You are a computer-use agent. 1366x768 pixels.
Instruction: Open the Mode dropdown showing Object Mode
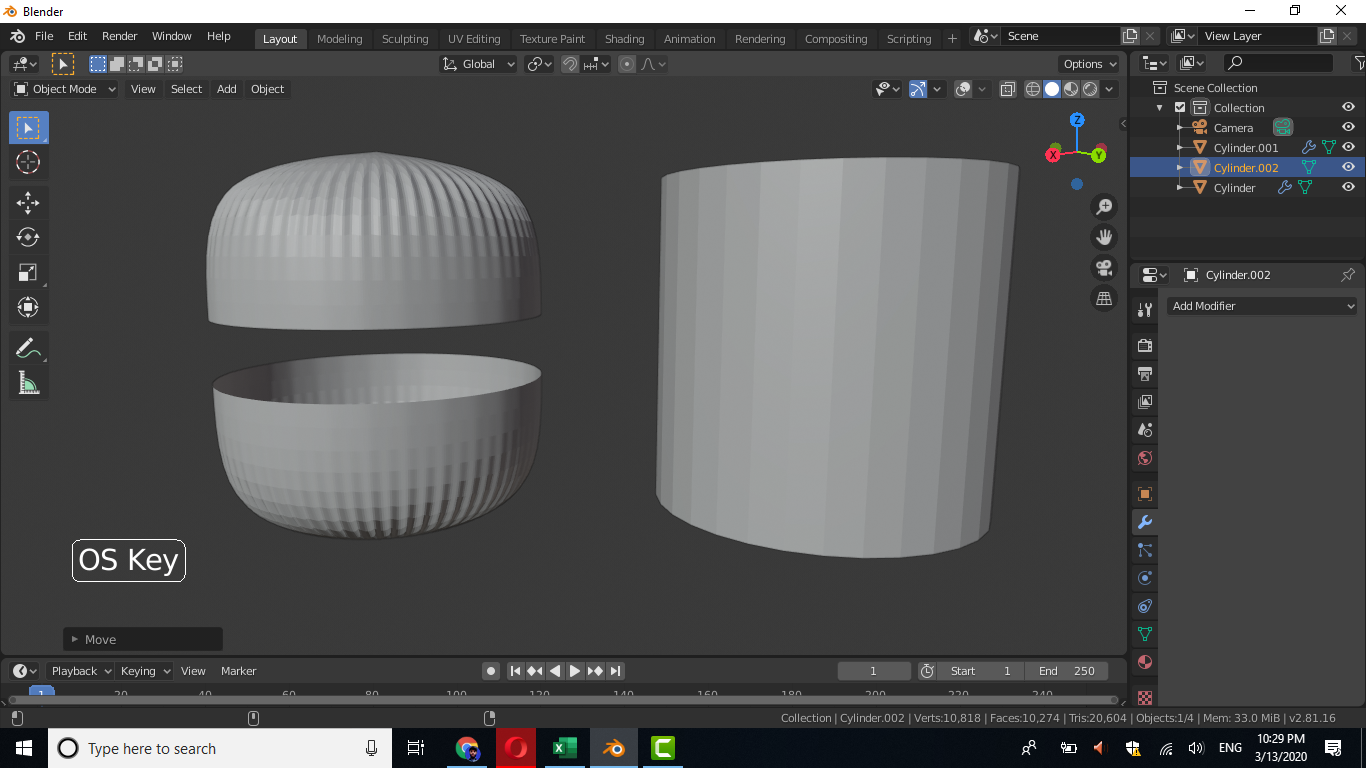tap(63, 89)
